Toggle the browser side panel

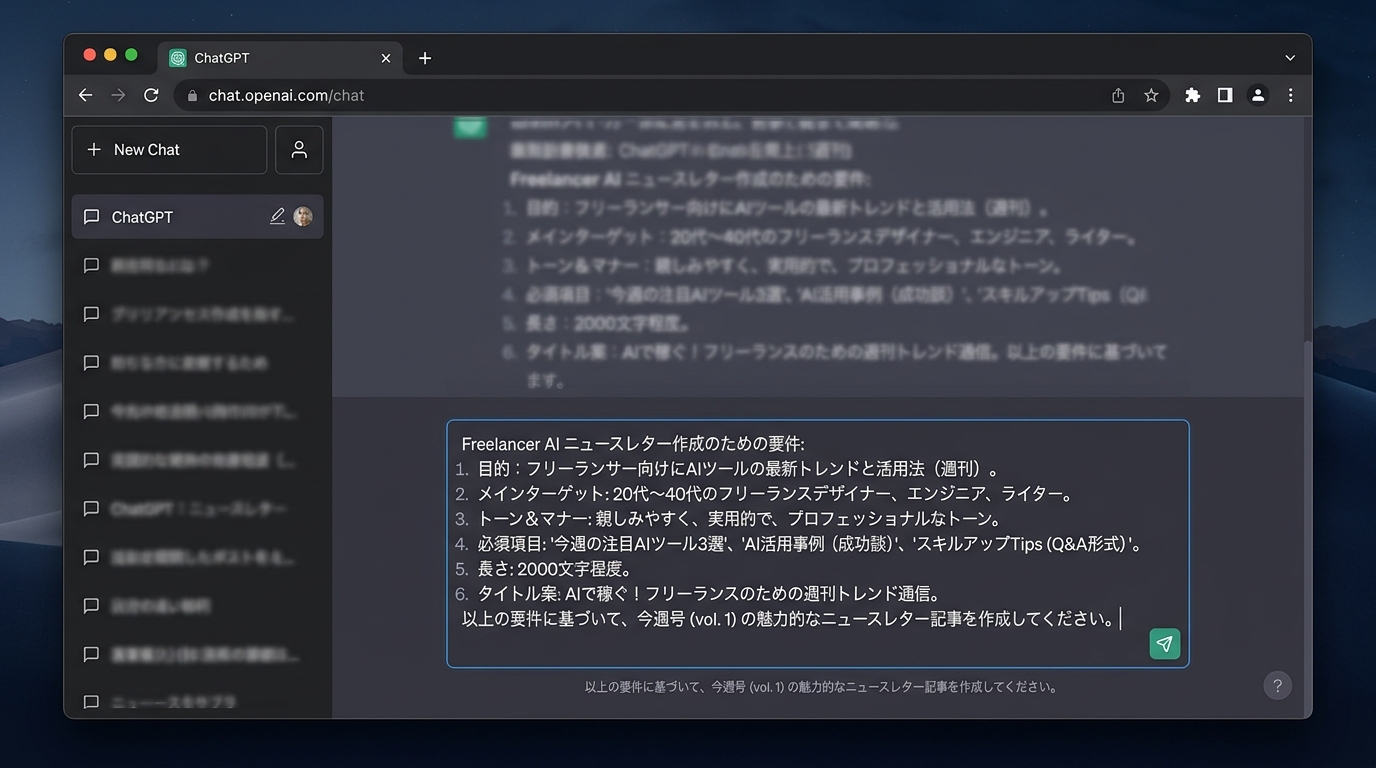(1225, 95)
